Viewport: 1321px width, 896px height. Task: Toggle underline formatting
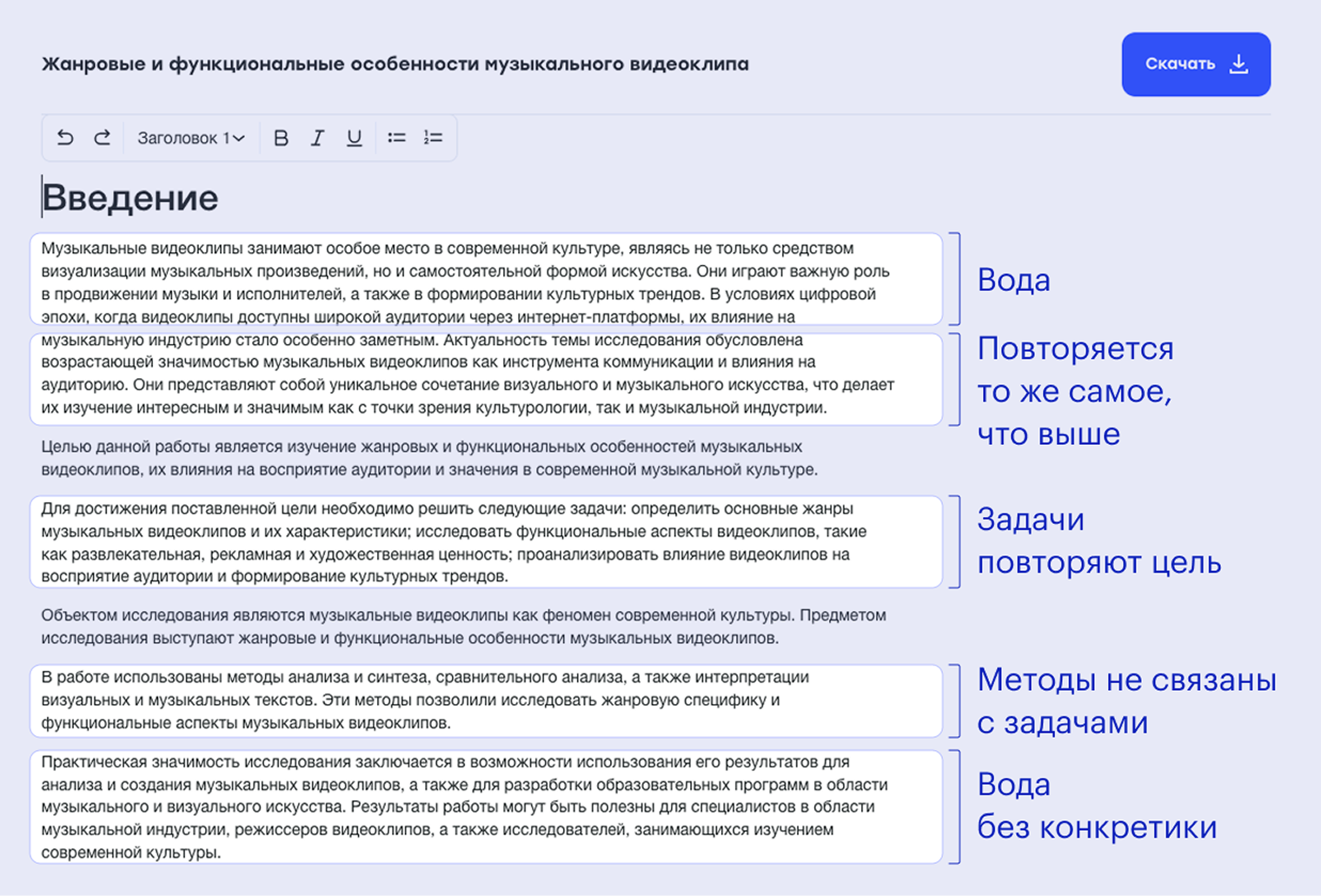[354, 137]
